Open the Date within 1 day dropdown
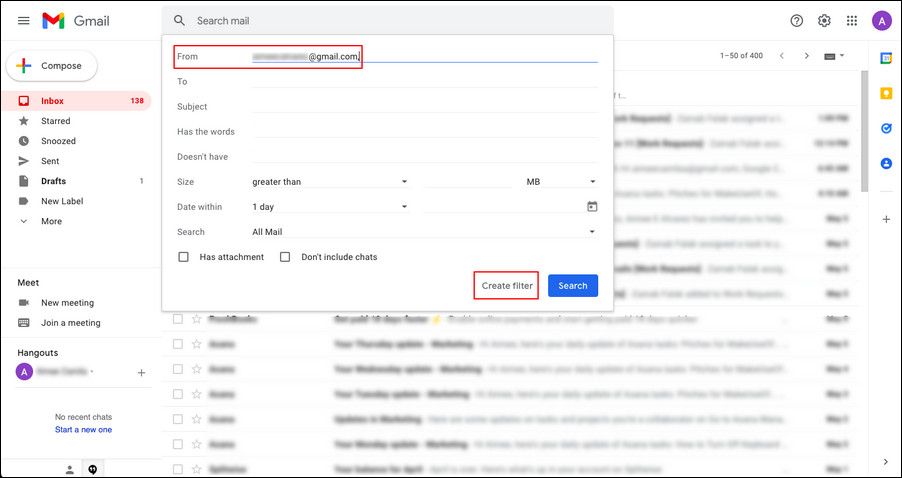 (x=330, y=207)
